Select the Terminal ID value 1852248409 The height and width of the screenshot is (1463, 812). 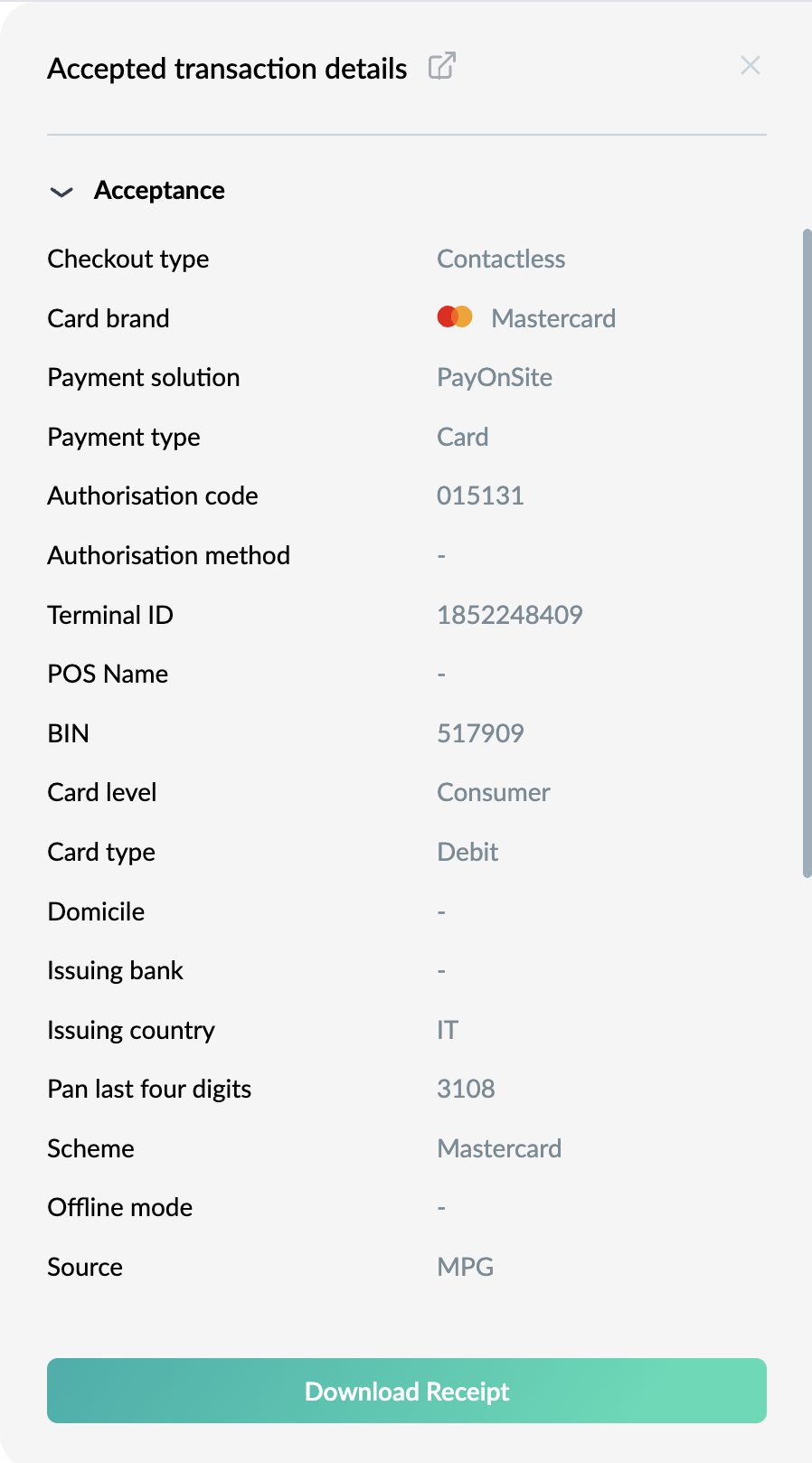click(510, 615)
